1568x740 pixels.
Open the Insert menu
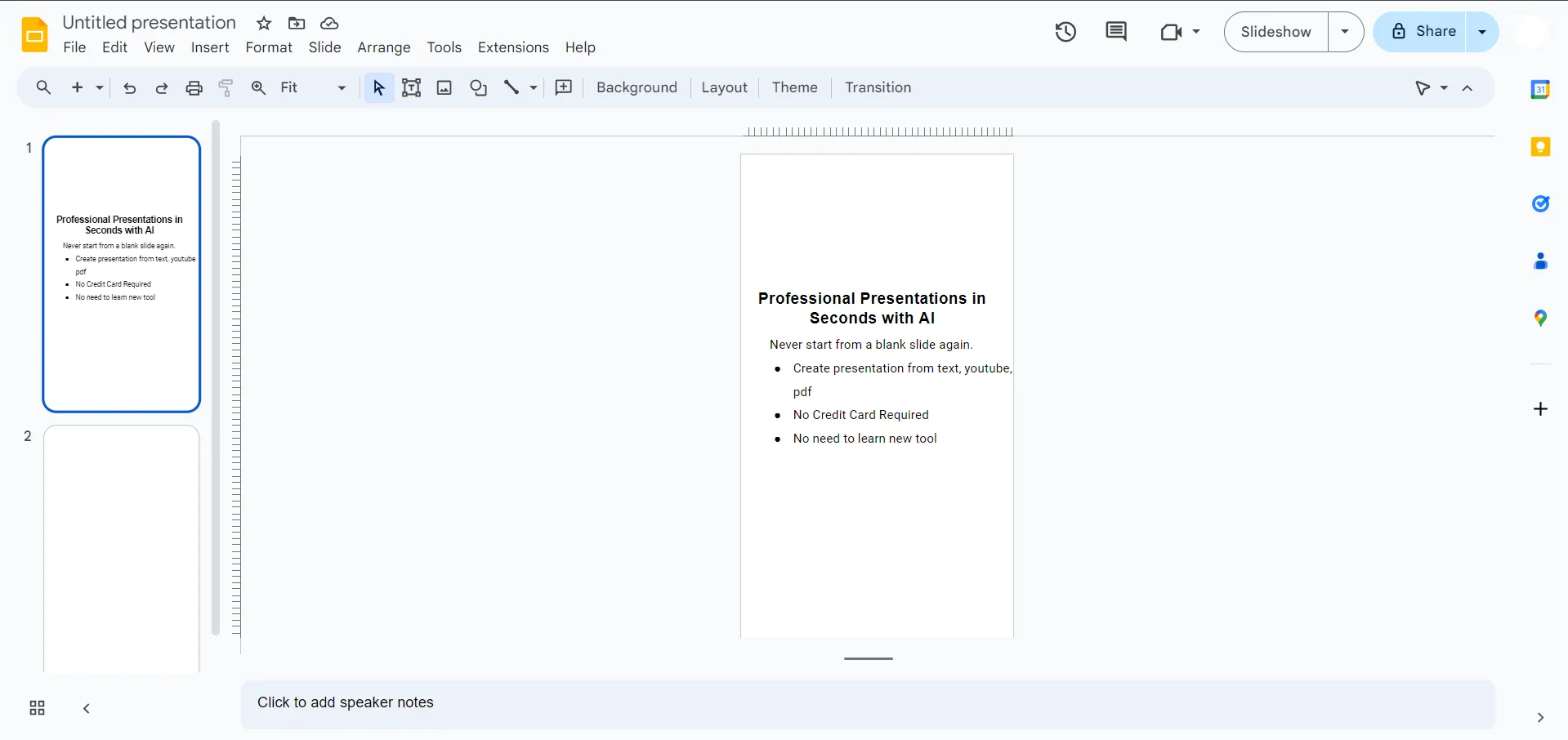210,47
